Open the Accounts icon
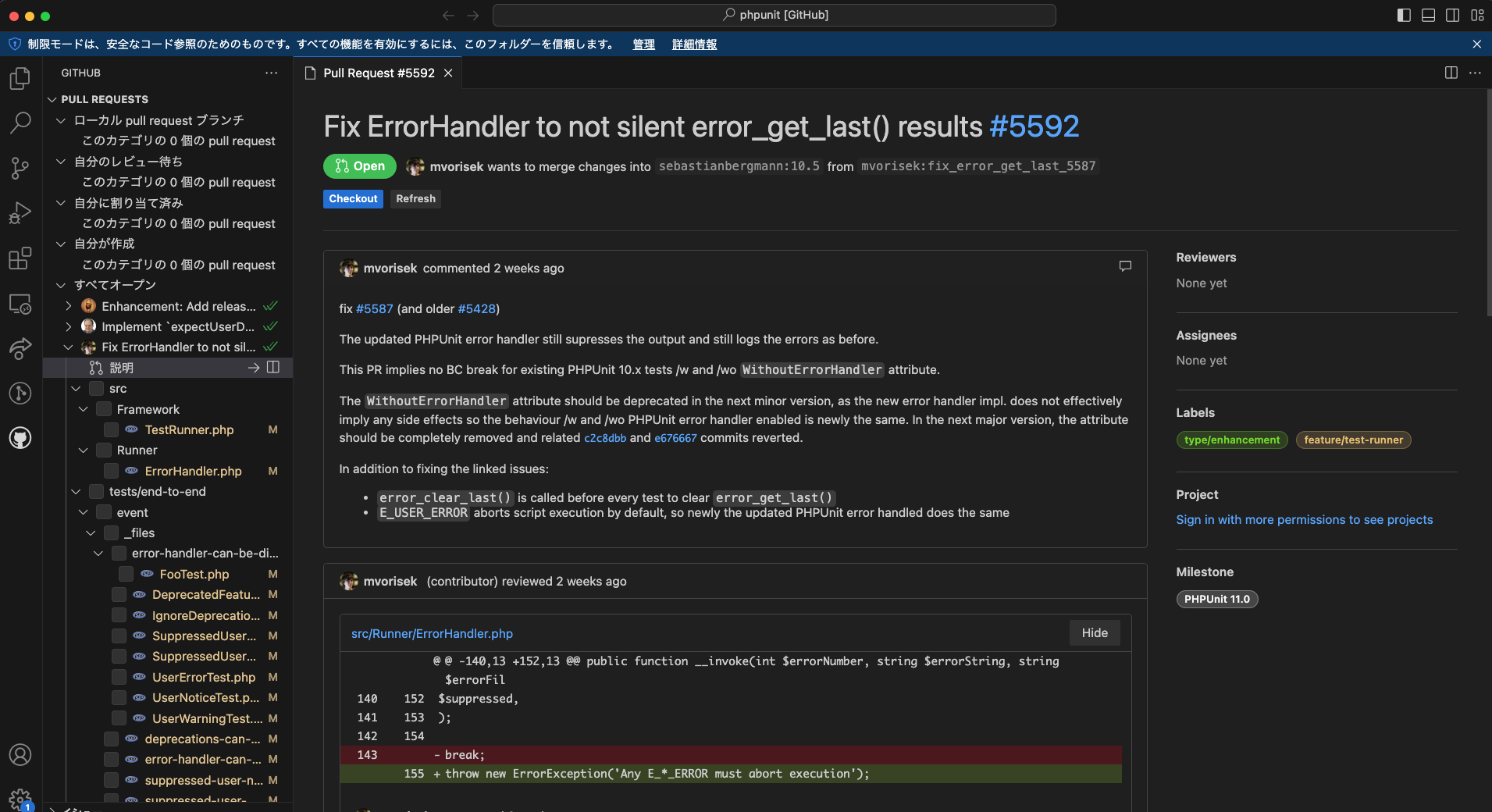Screen dimensions: 1492x812 coord(20,754)
